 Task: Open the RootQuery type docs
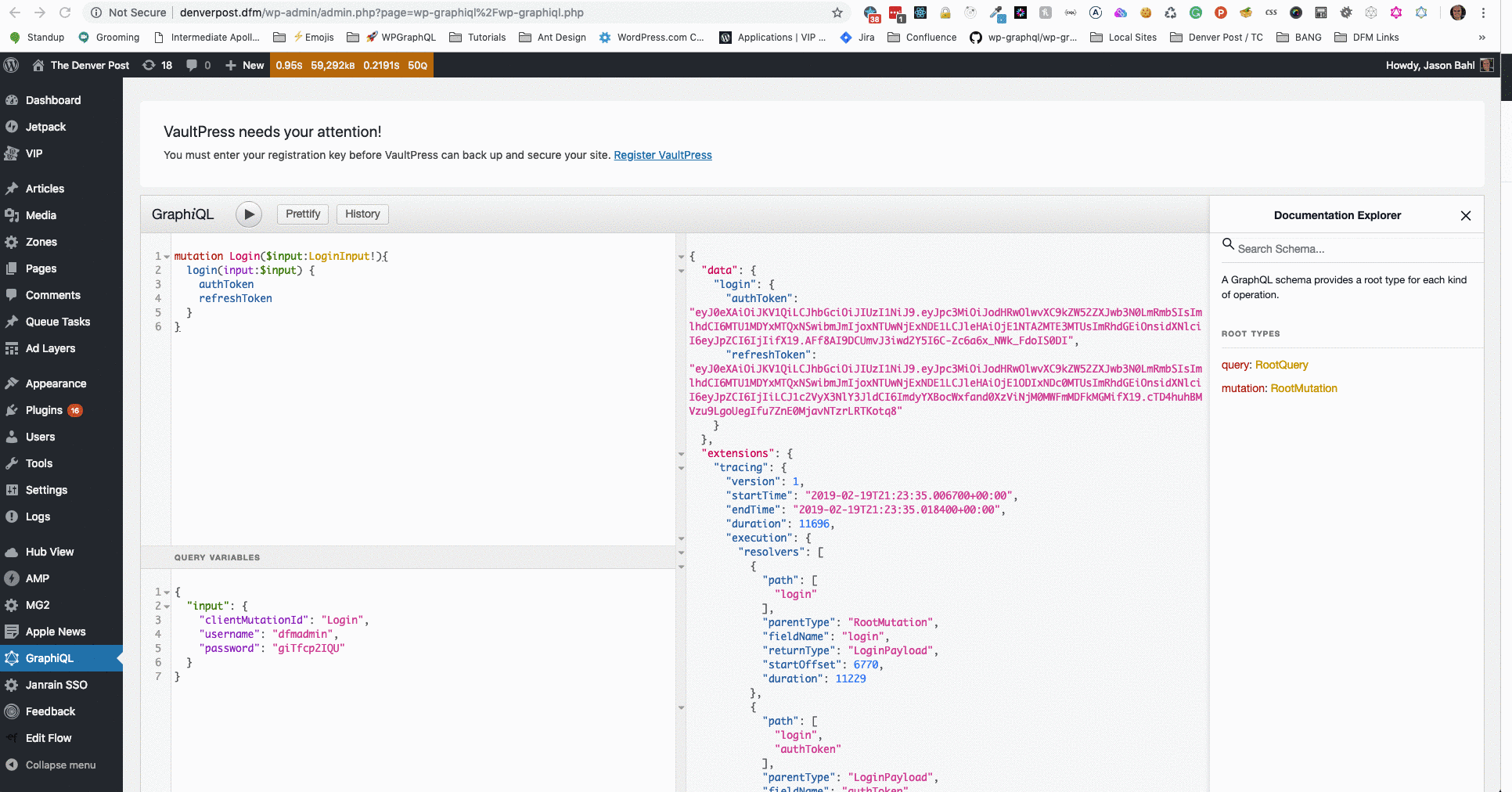click(x=1281, y=365)
